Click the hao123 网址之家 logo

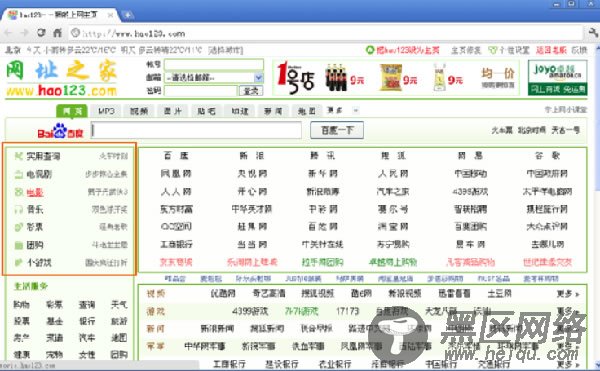point(62,78)
